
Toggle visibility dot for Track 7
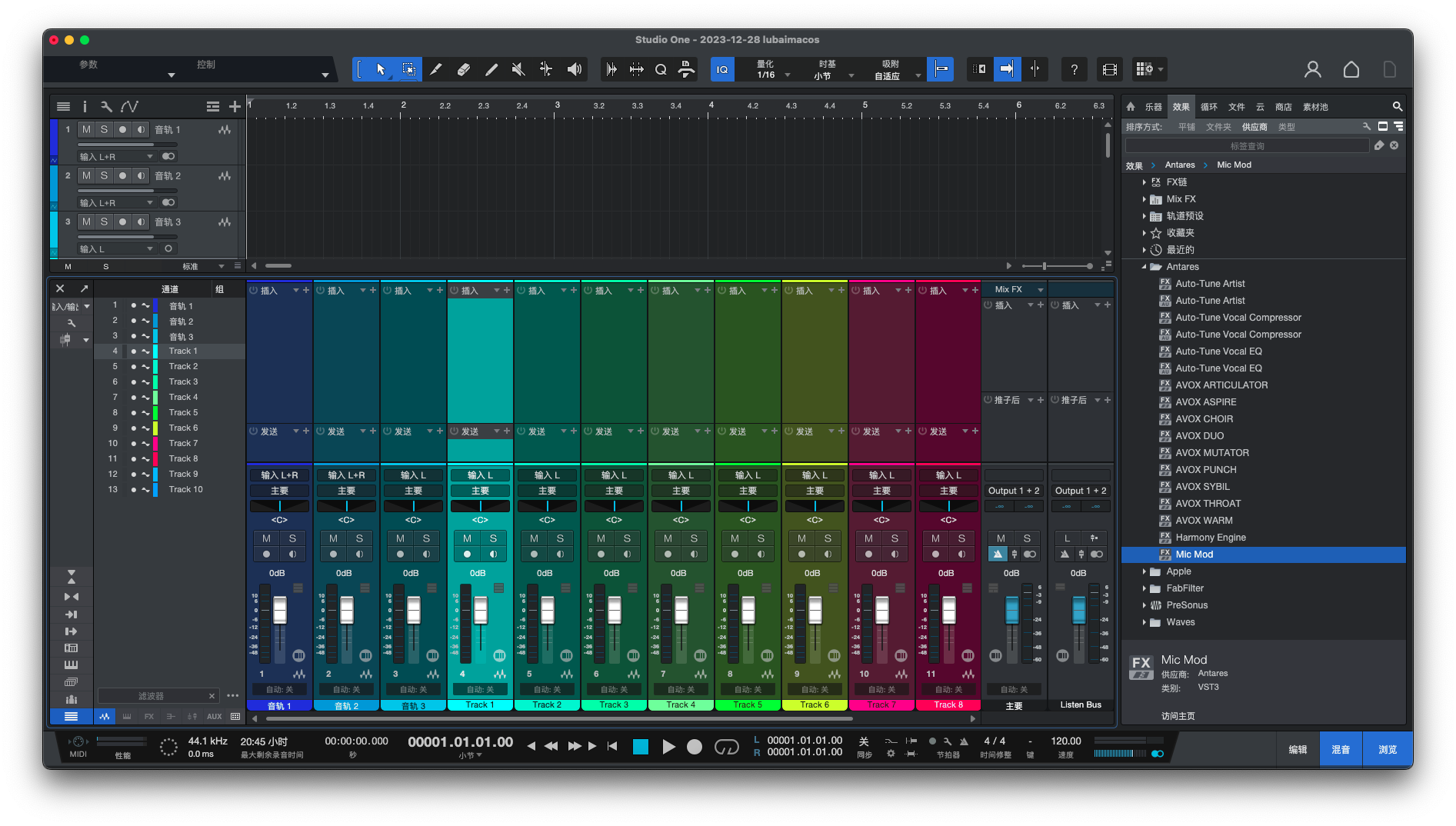click(133, 444)
